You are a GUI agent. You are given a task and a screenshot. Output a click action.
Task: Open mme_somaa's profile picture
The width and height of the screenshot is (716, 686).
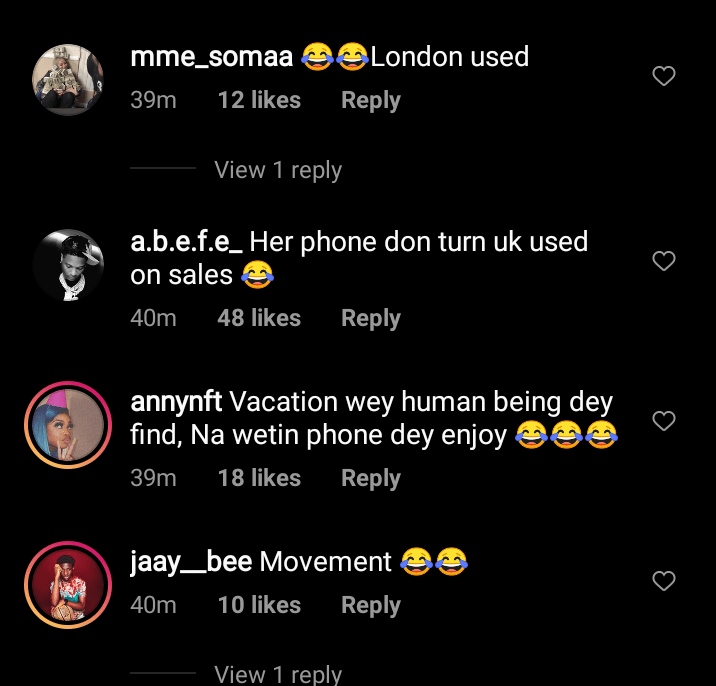point(68,79)
